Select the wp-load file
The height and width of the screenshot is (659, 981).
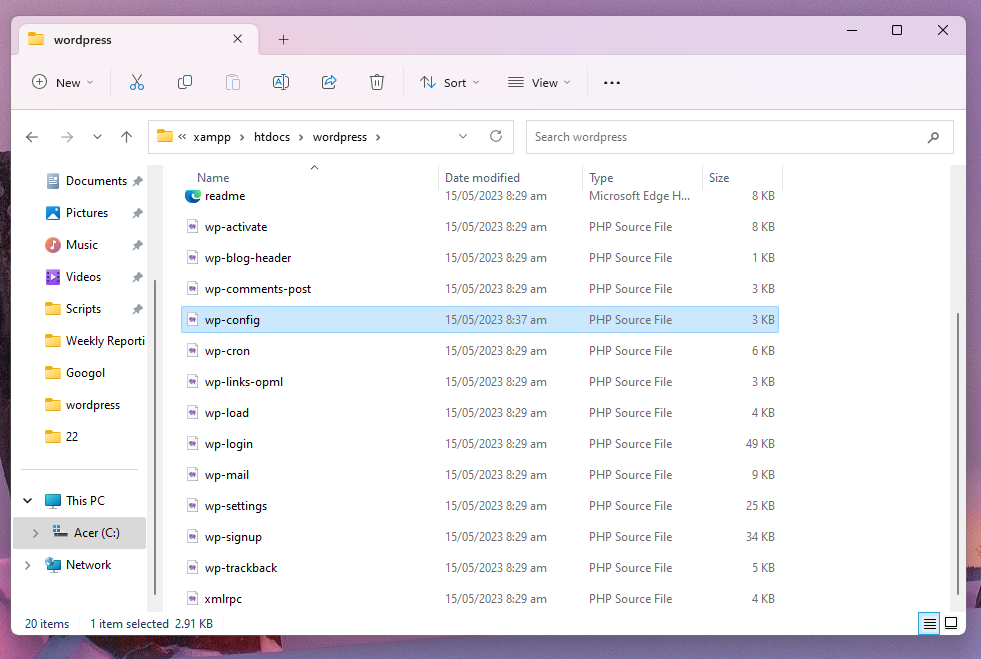(480, 413)
